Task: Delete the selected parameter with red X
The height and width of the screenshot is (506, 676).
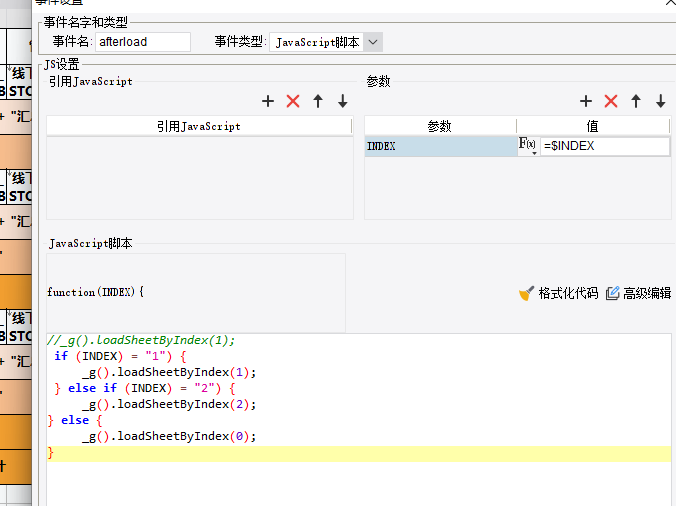Action: pyautogui.click(x=610, y=101)
